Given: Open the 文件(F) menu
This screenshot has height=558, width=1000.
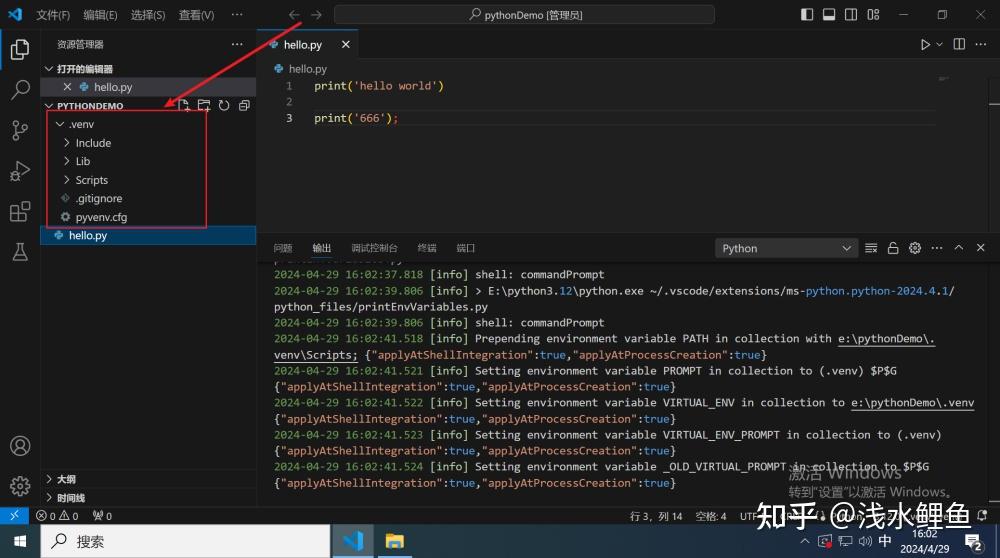Looking at the screenshot, I should (x=52, y=15).
